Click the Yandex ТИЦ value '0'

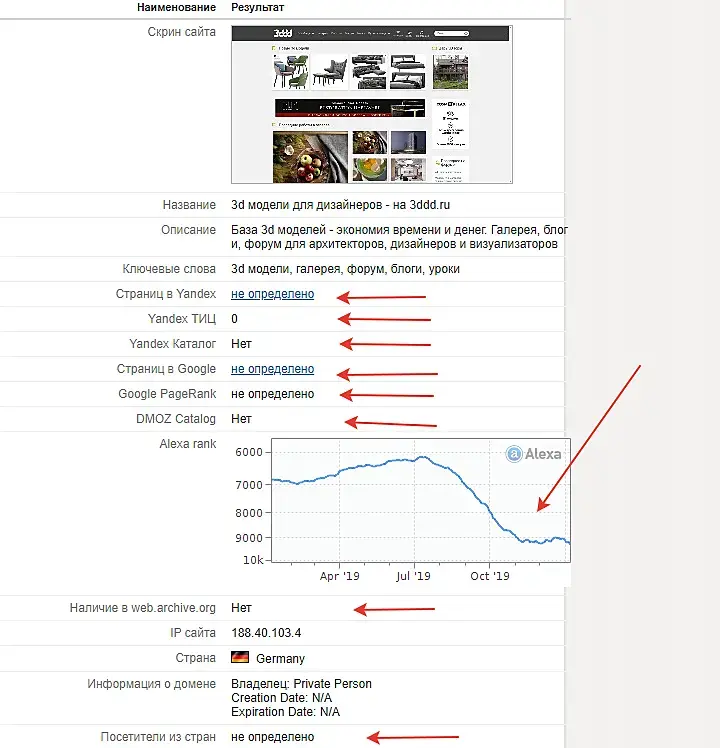tap(234, 319)
